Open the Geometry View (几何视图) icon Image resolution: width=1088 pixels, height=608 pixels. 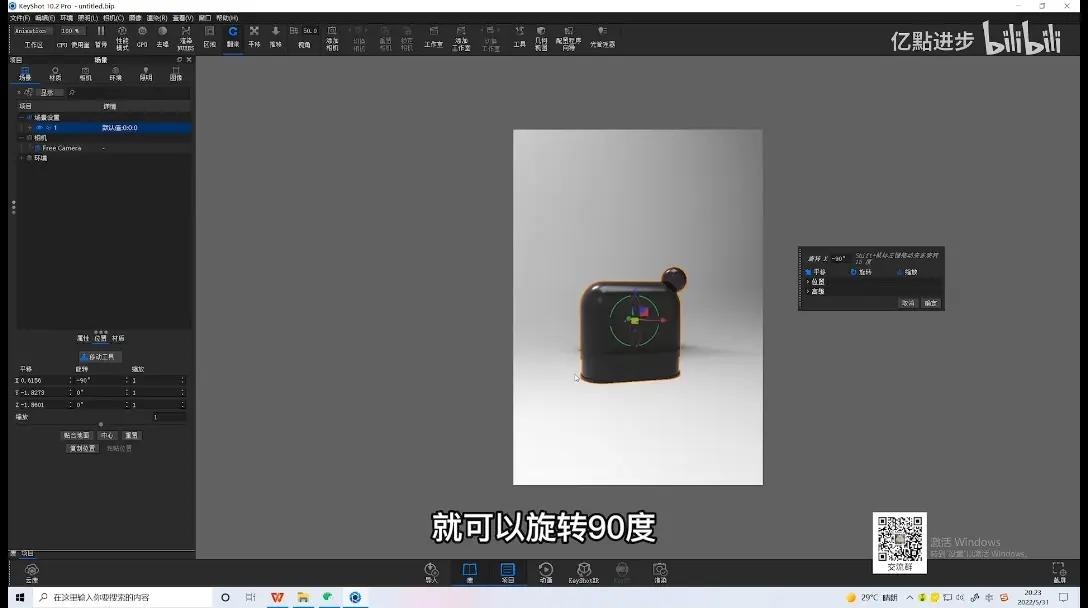[x=541, y=38]
